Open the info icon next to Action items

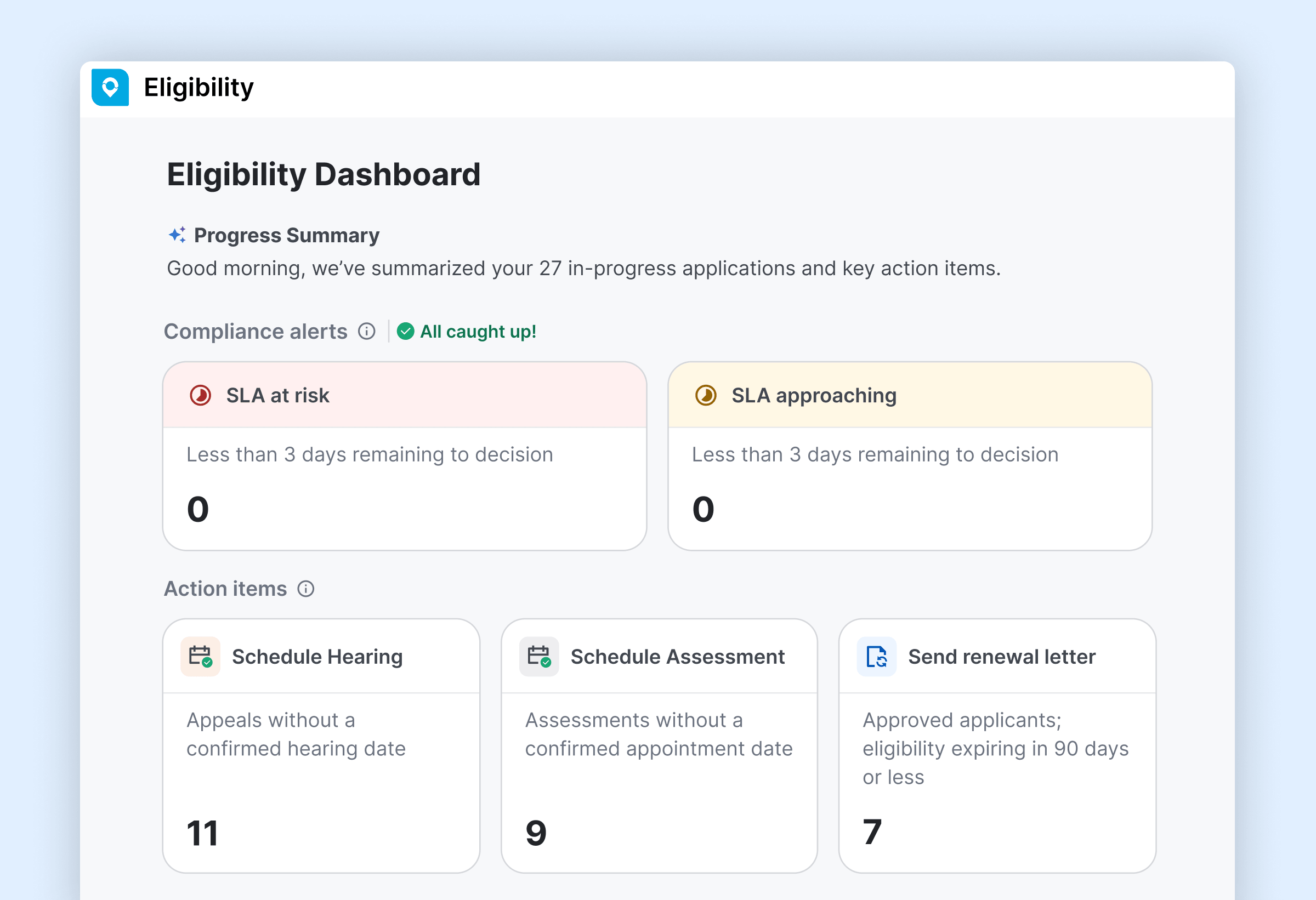(307, 589)
